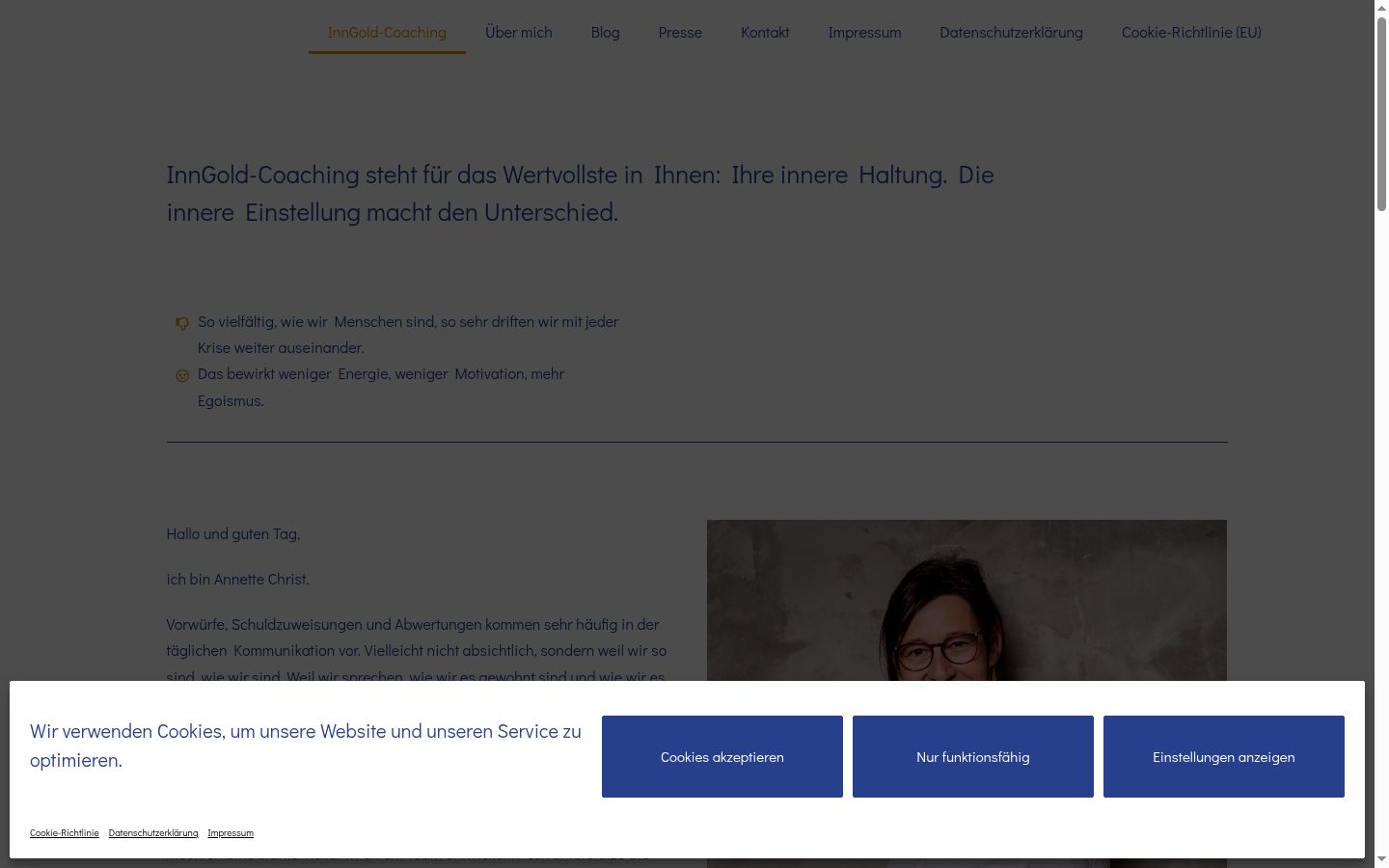Click the thumbs-down icon beside first bullet
1389x868 pixels.
click(182, 324)
